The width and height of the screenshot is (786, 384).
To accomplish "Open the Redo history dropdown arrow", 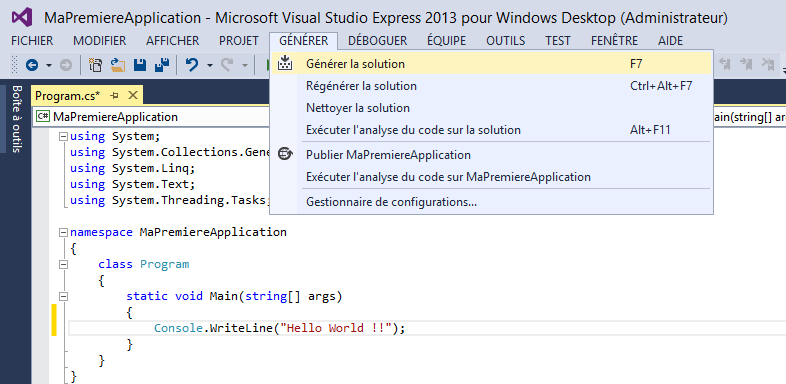I will [245, 65].
